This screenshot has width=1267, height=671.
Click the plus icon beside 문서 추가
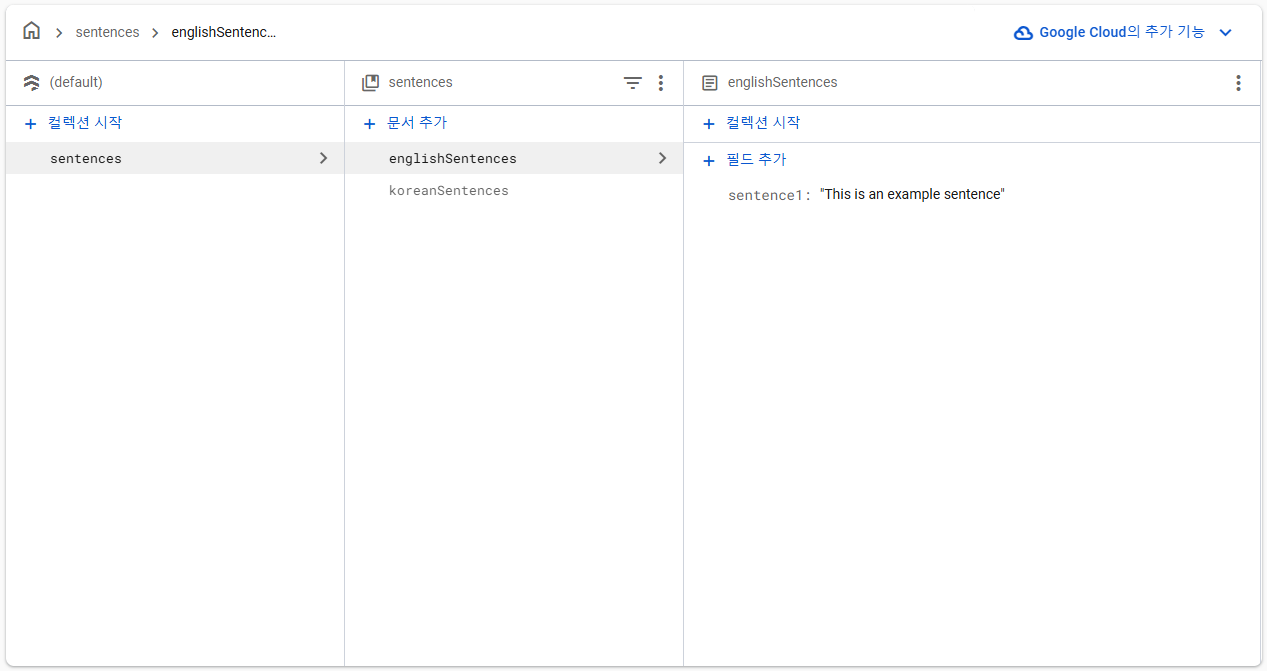[x=369, y=124]
